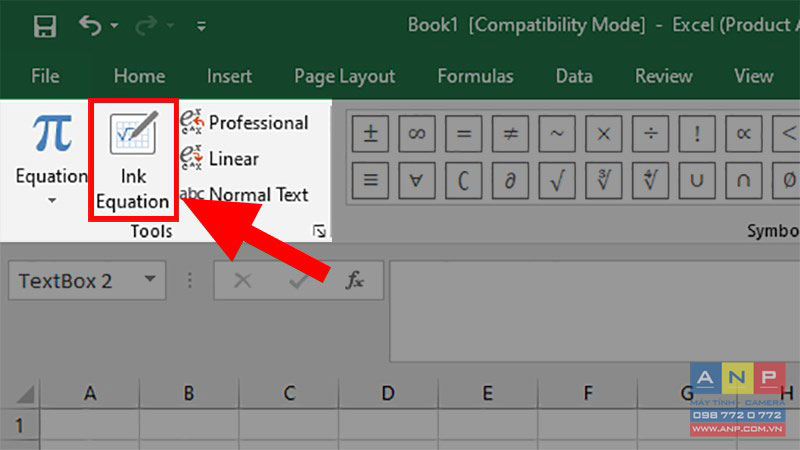Screen dimensions: 800x450
Task: Insert the union symbol
Action: point(697,180)
